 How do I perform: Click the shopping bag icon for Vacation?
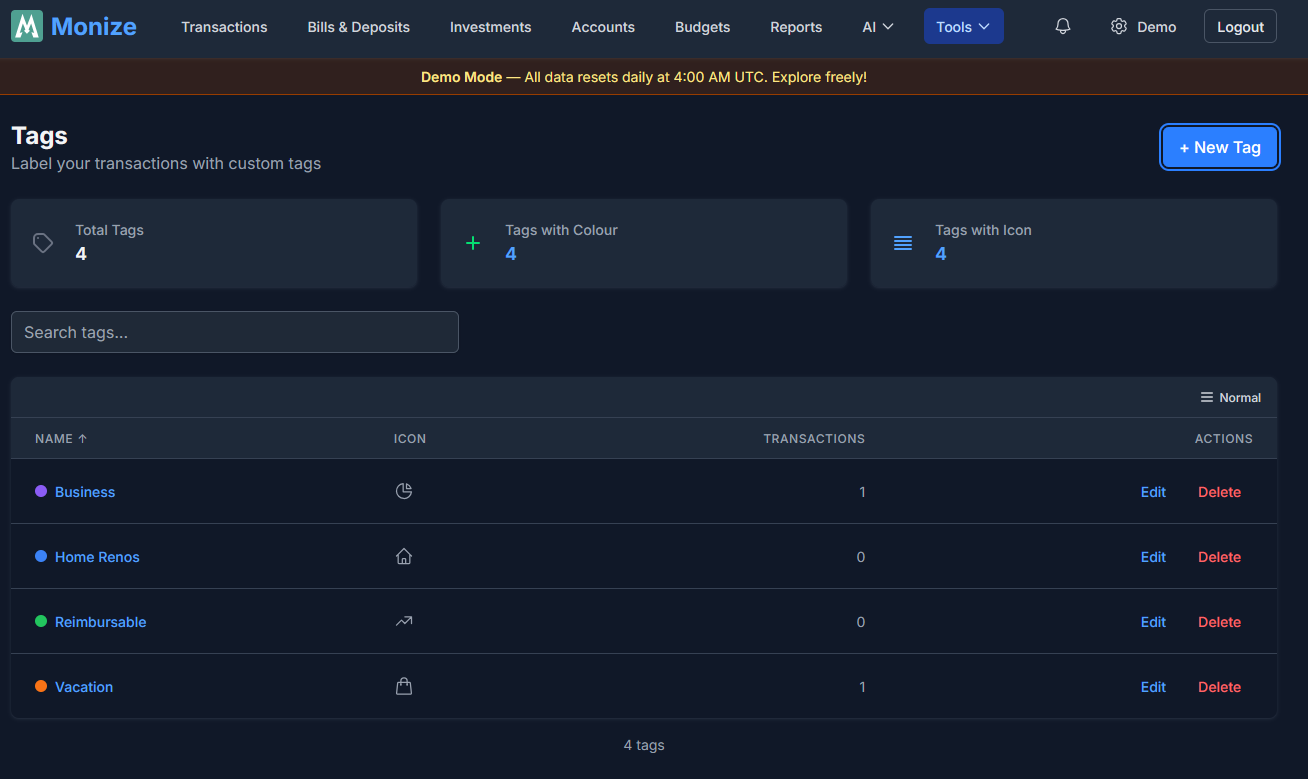pyautogui.click(x=404, y=686)
